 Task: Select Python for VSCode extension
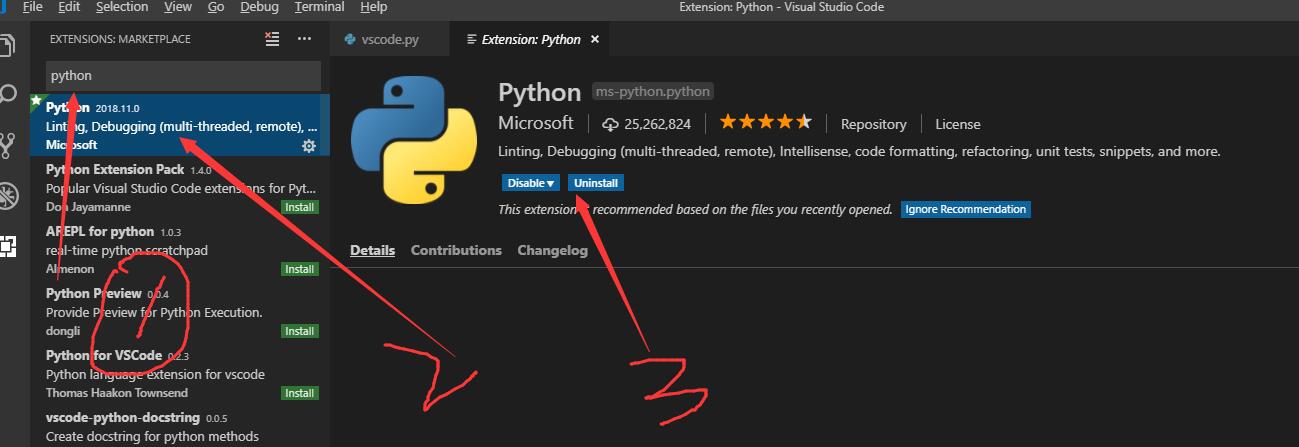(180, 373)
